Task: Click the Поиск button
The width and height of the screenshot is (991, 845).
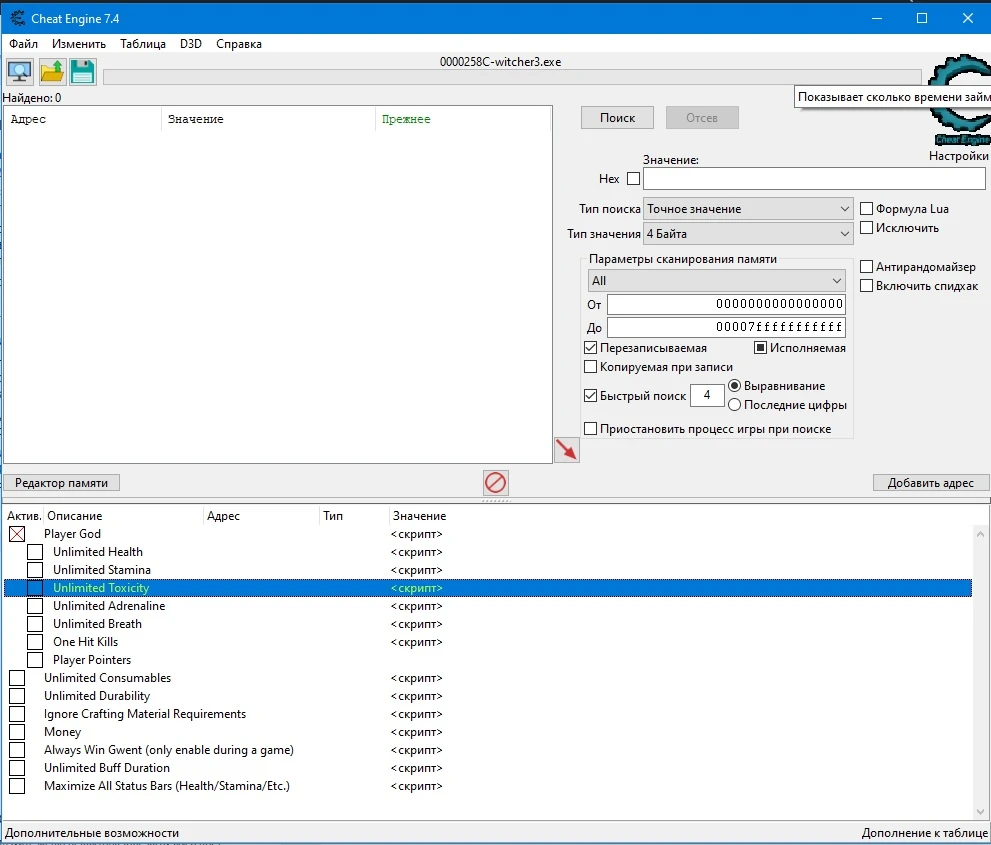Action: [x=617, y=118]
